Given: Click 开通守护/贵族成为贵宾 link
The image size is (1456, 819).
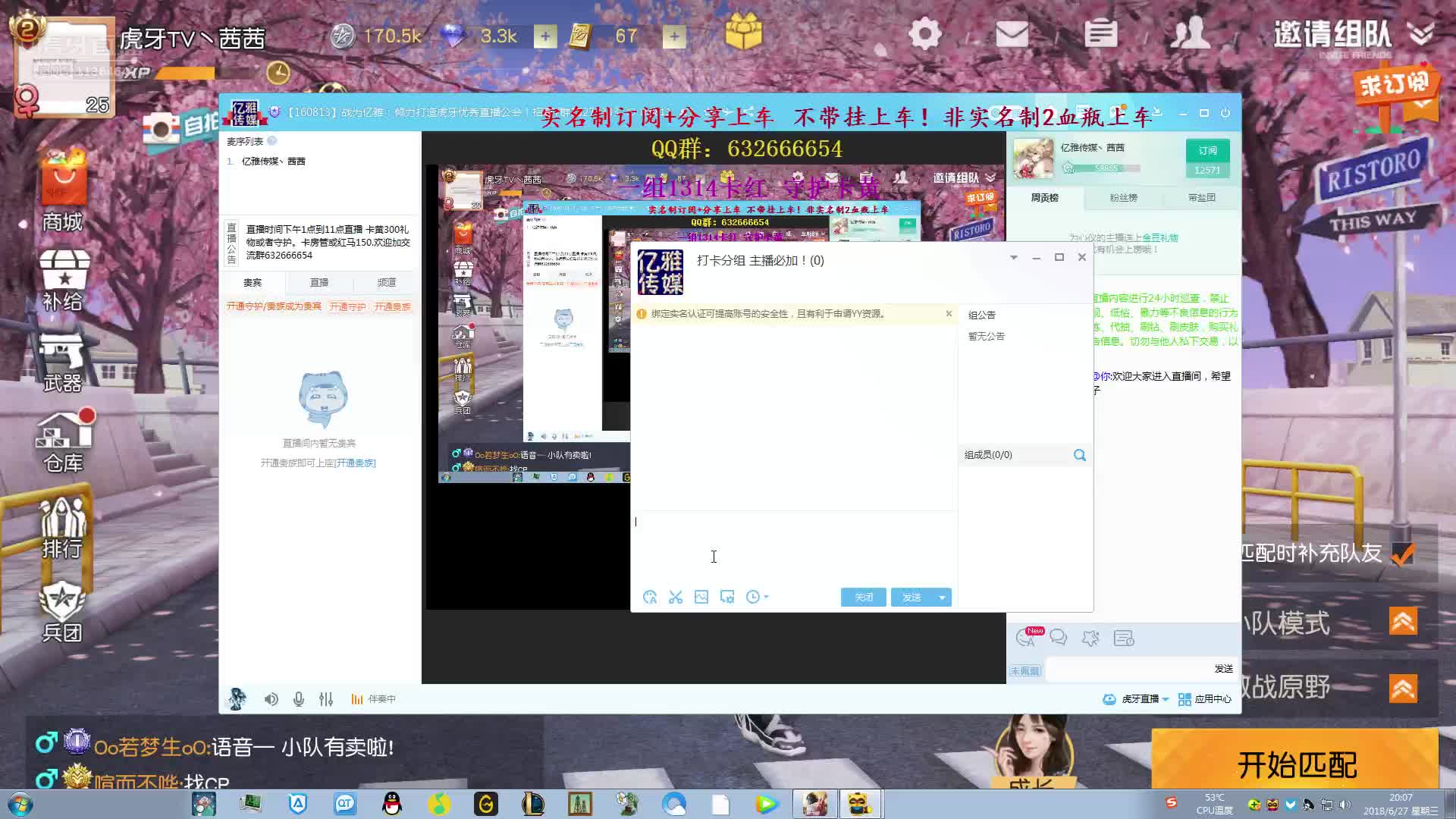Looking at the screenshot, I should (x=274, y=306).
